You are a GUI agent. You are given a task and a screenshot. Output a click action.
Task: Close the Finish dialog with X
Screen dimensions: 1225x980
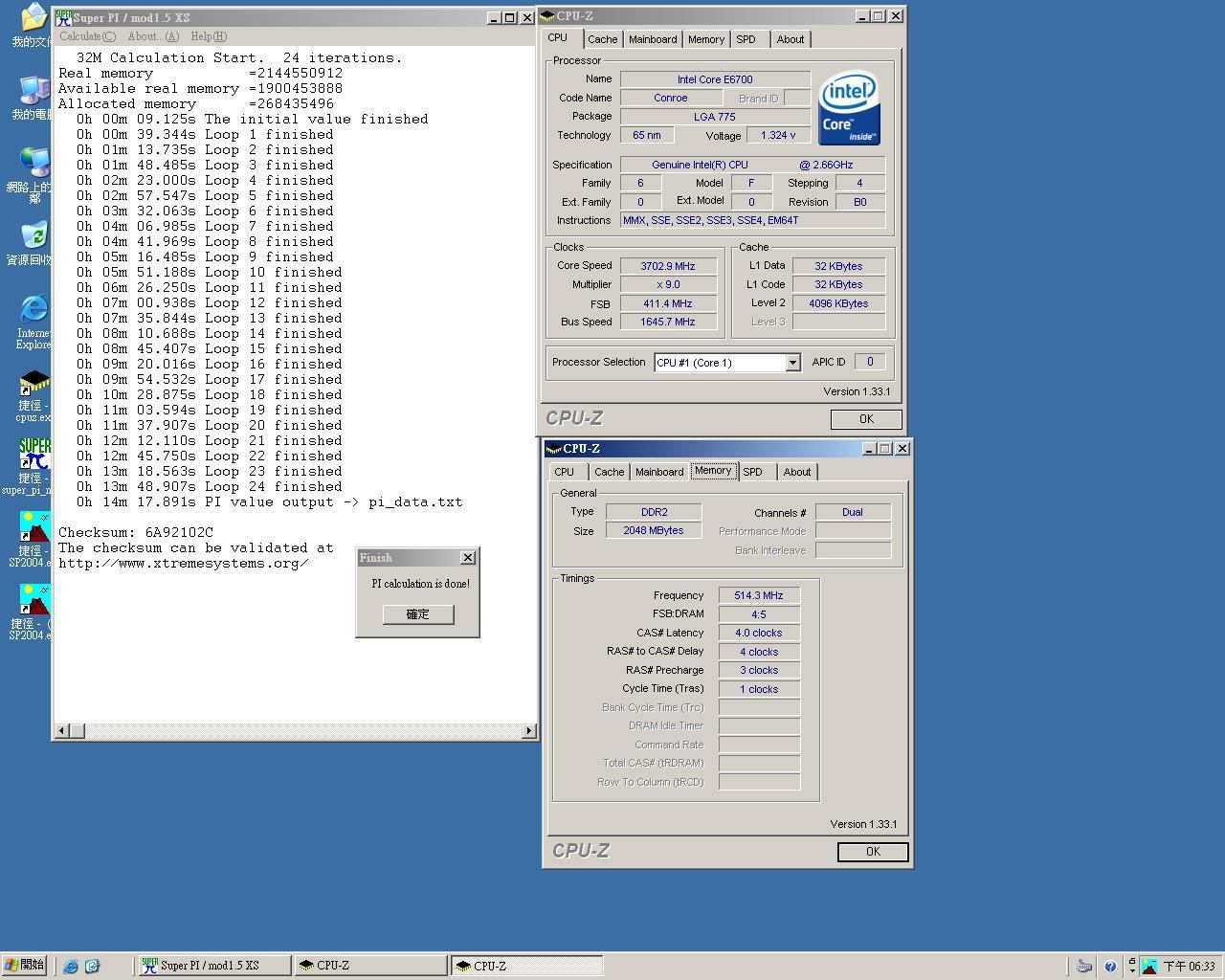coord(468,558)
